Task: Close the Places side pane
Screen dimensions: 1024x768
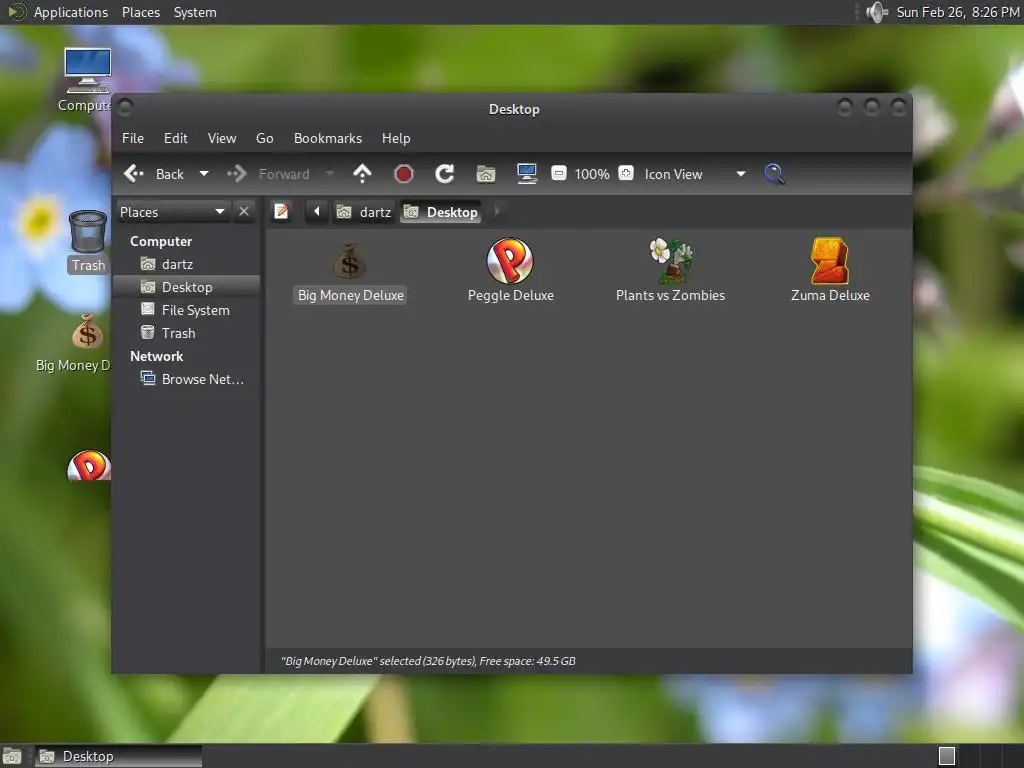Action: tap(244, 212)
